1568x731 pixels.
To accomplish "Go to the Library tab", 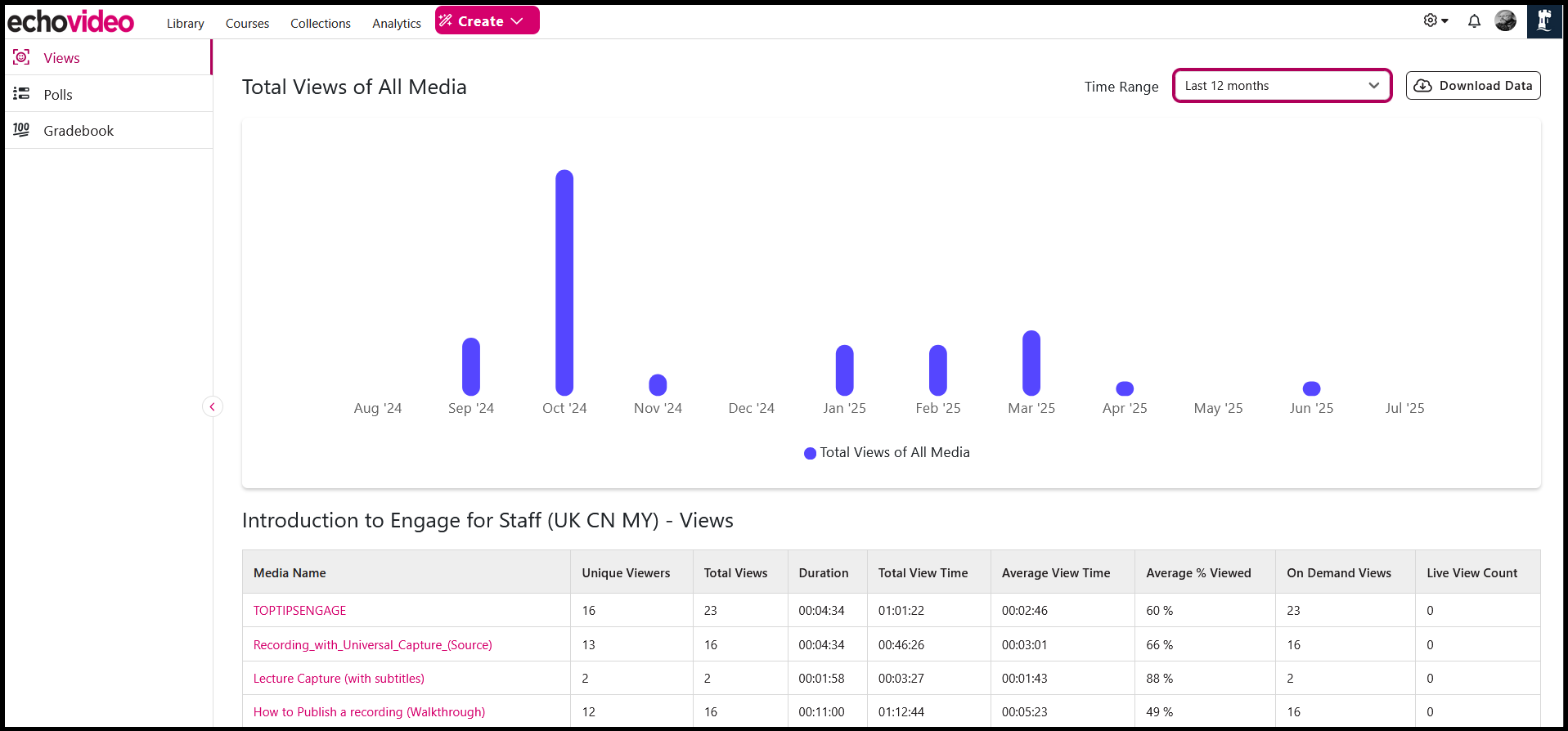I will click(185, 24).
